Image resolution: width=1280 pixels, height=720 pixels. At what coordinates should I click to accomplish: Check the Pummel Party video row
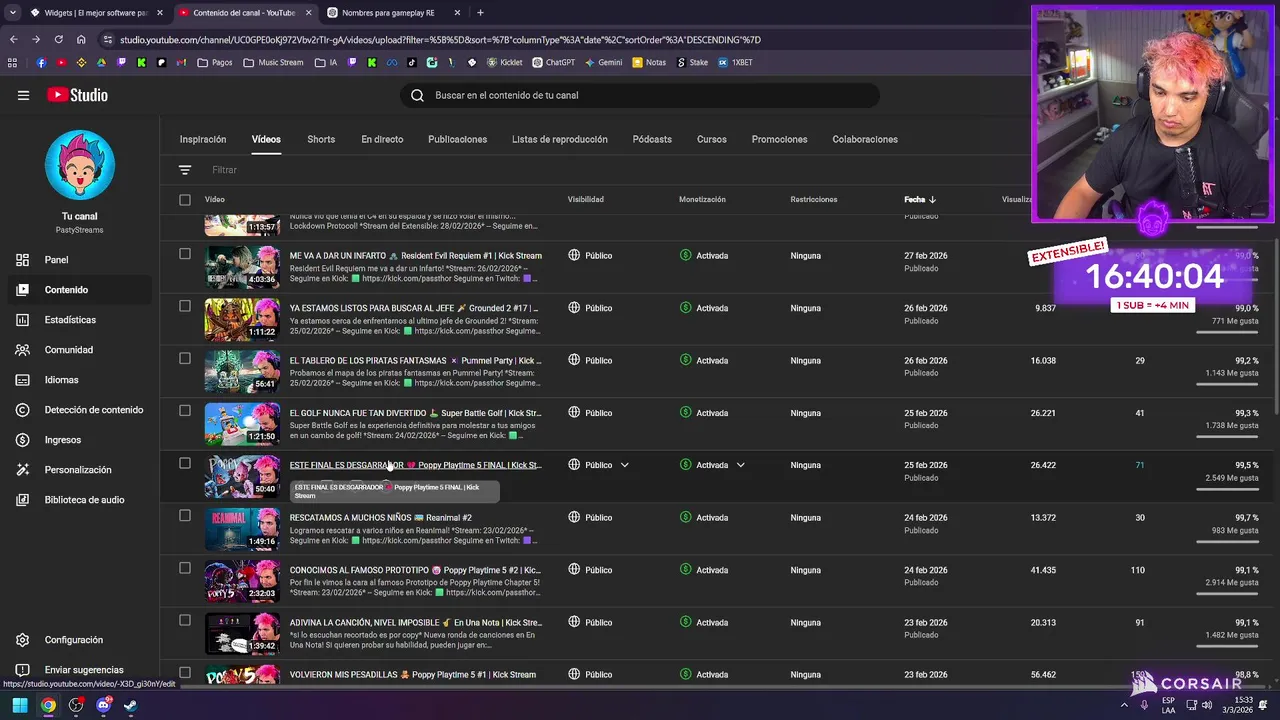tap(184, 358)
